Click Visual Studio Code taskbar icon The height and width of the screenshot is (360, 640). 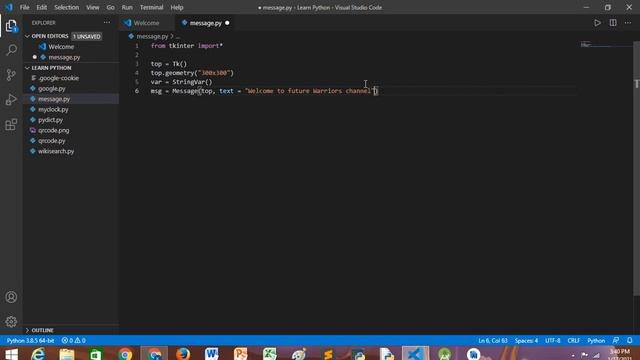tap(415, 354)
